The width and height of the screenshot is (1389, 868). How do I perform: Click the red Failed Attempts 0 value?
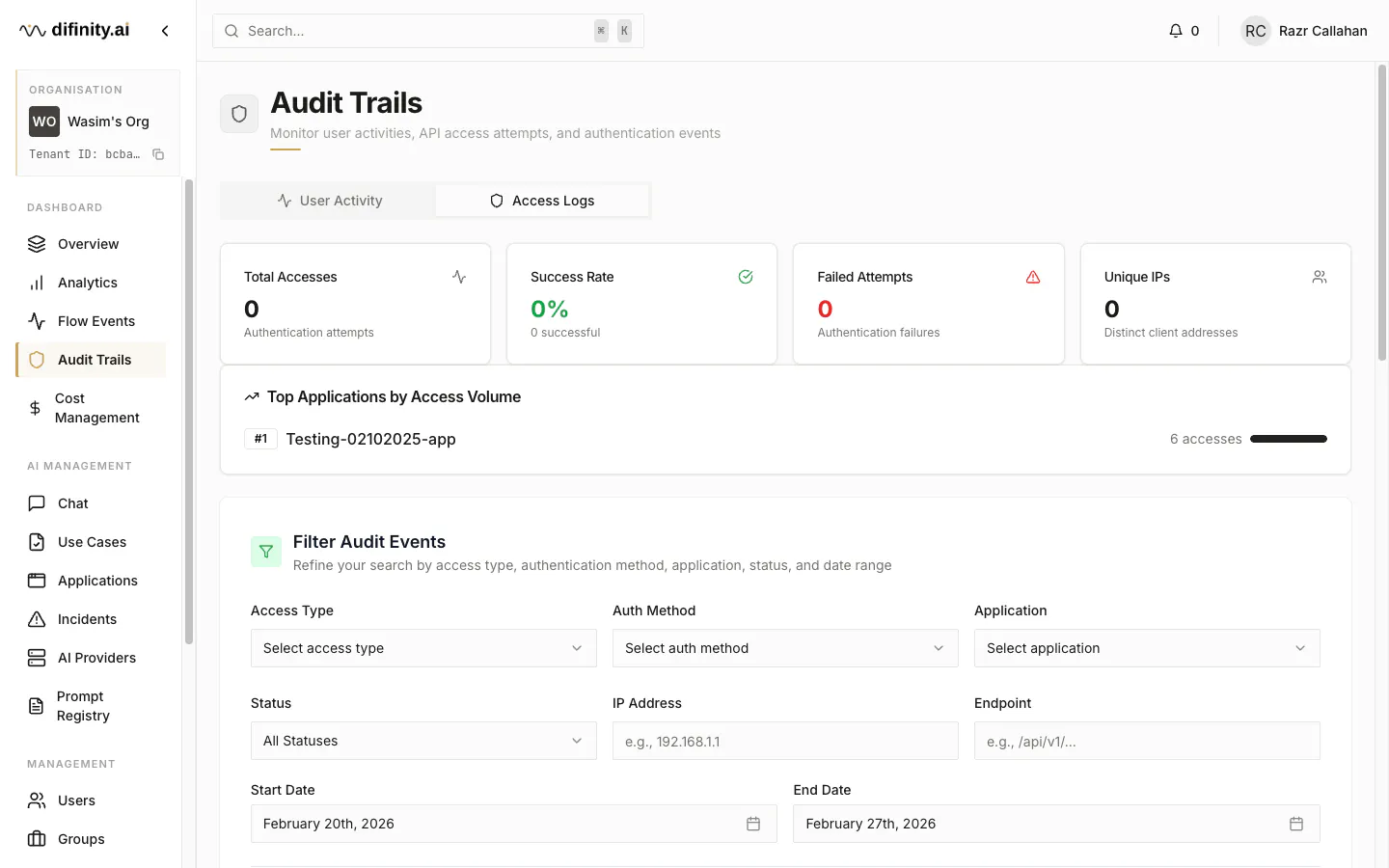[825, 309]
